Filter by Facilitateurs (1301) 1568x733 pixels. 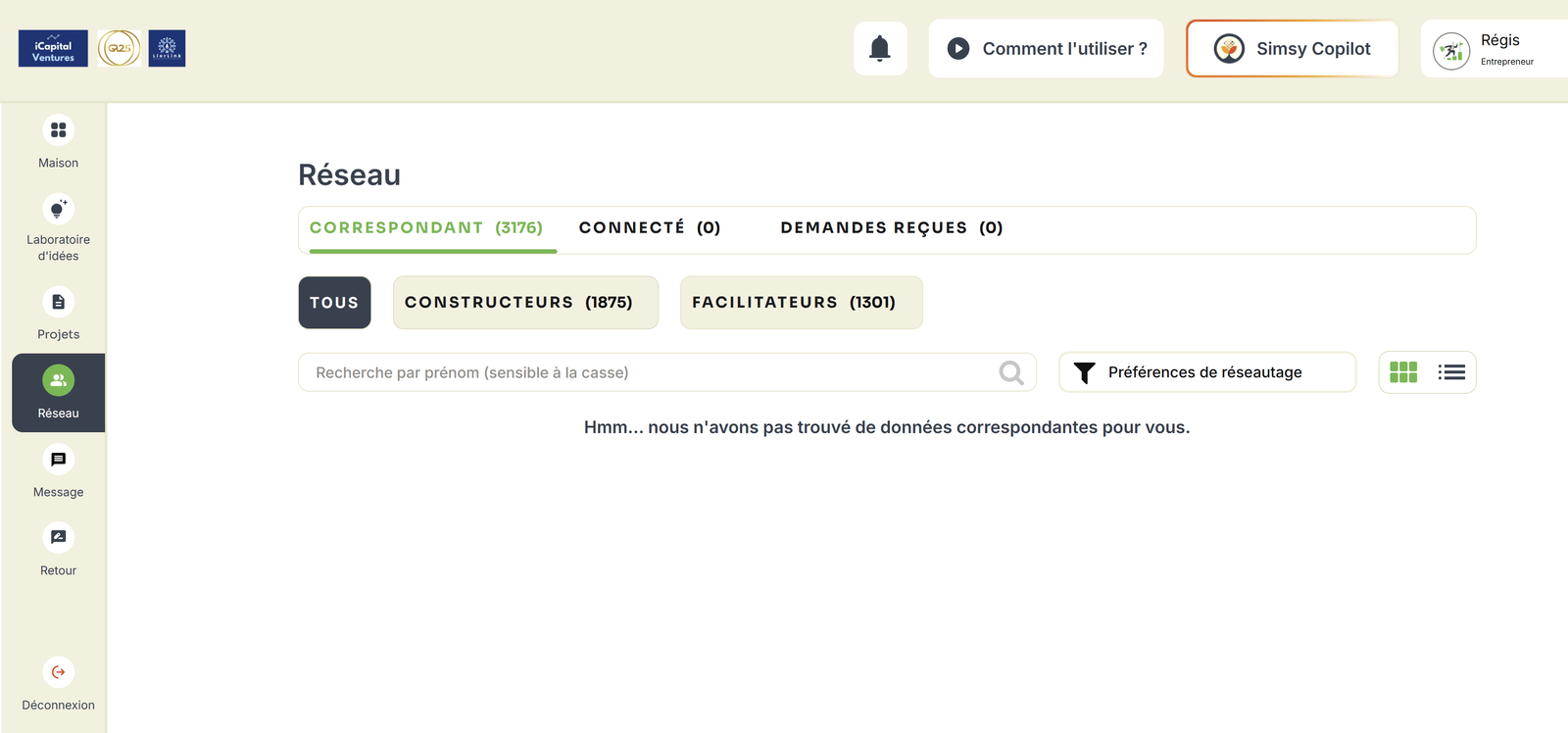(802, 303)
